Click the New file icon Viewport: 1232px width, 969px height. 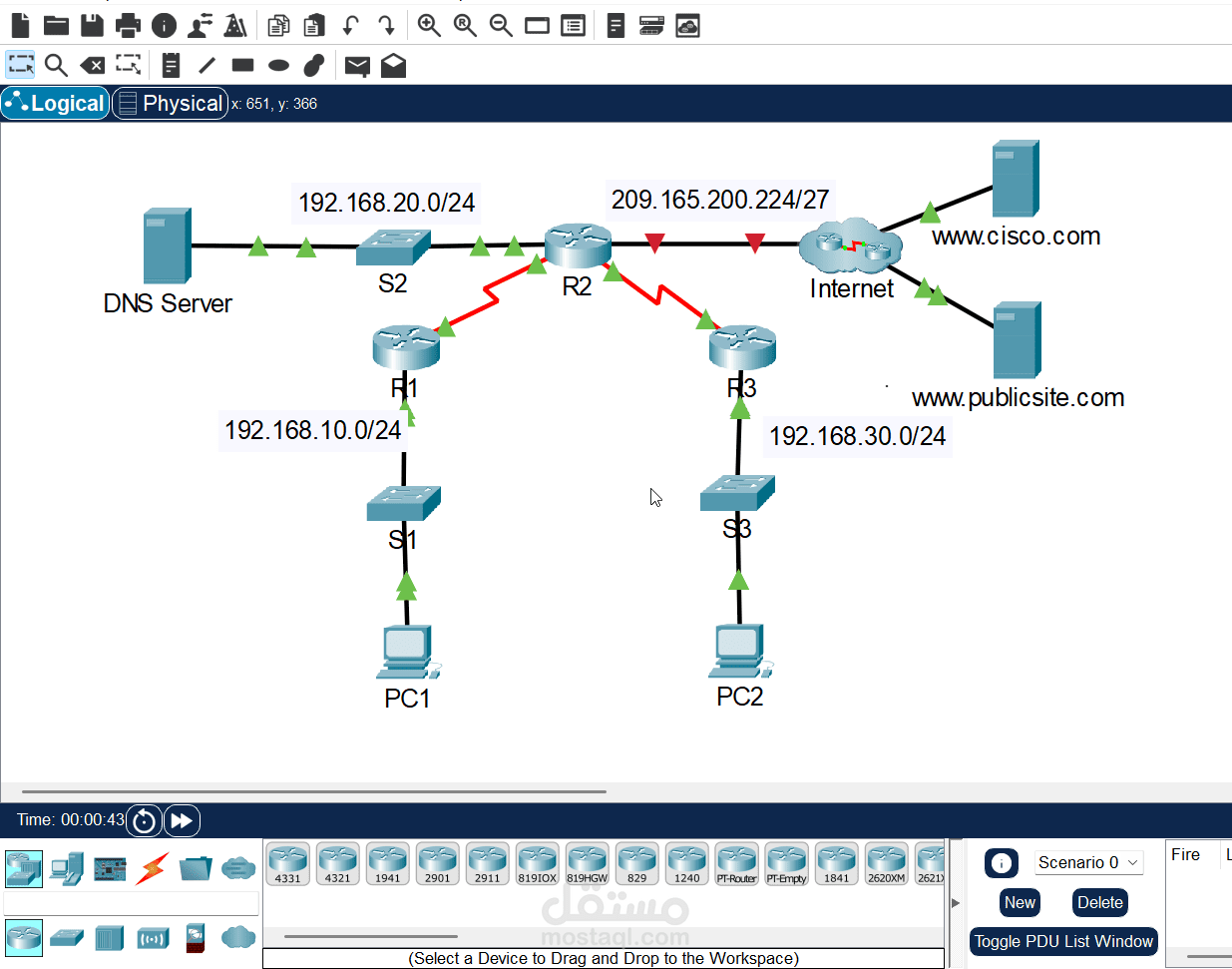[x=20, y=25]
